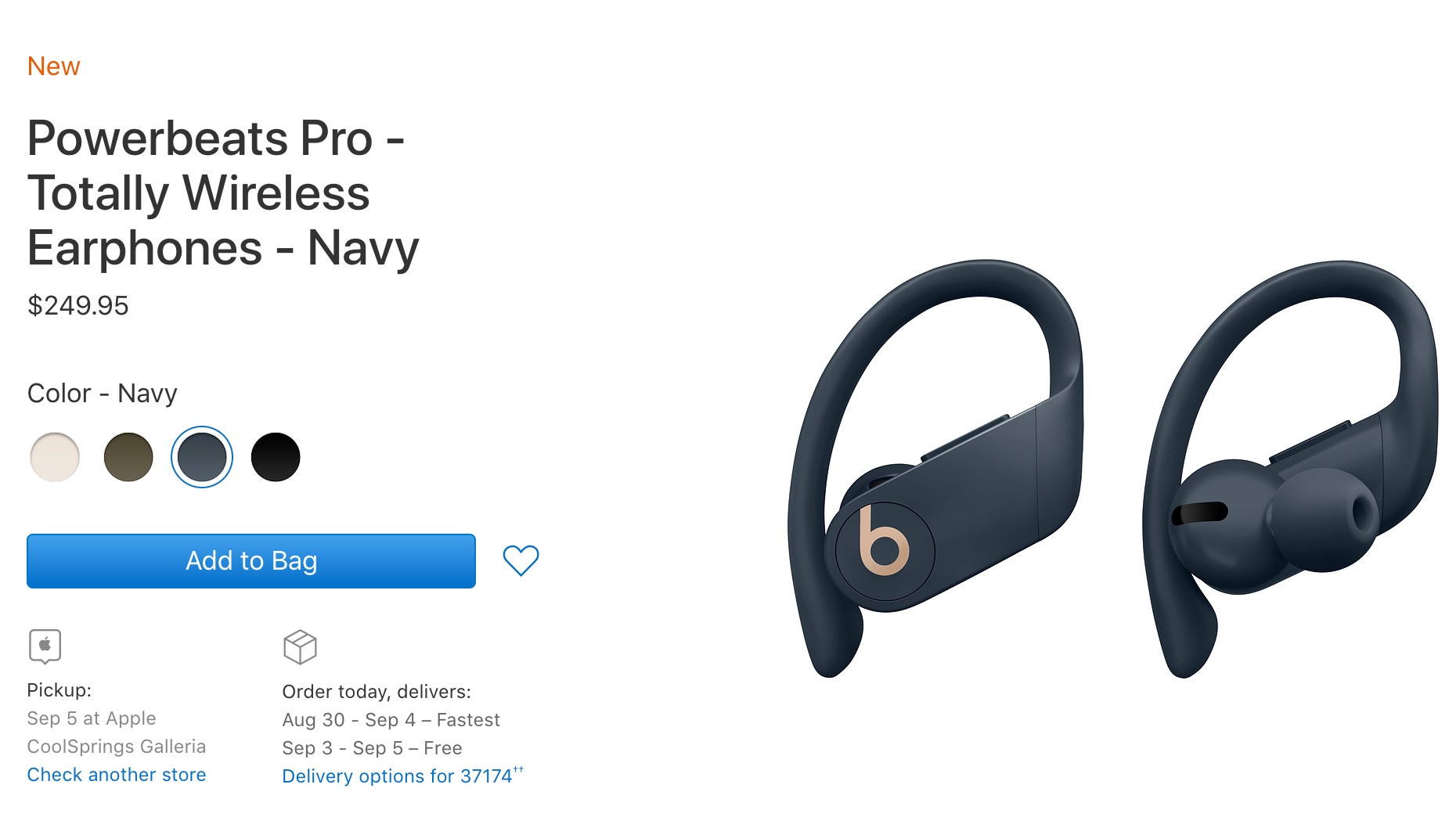Select the Moss color swatch
This screenshot has height=817, width=1456.
point(128,457)
